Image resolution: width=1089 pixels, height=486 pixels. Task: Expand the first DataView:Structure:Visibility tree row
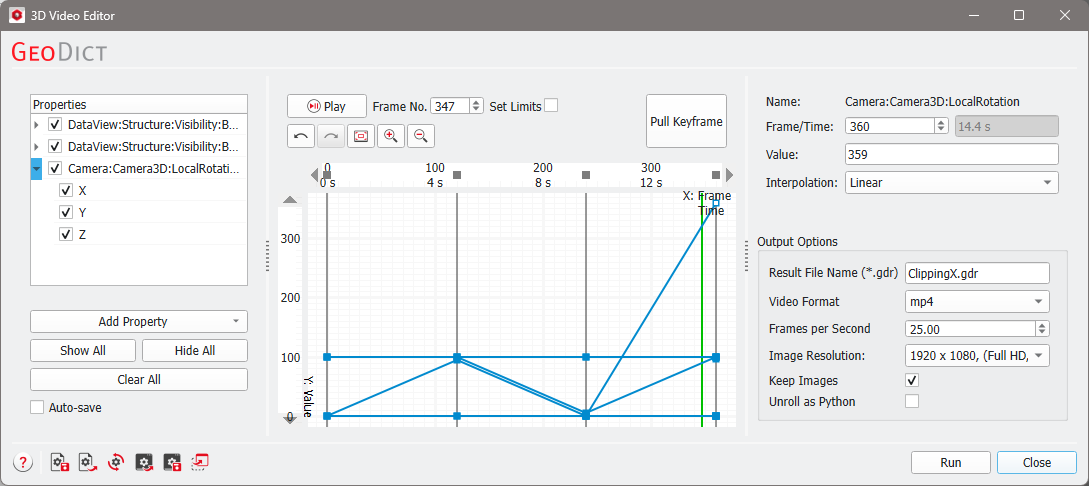pyautogui.click(x=37, y=125)
